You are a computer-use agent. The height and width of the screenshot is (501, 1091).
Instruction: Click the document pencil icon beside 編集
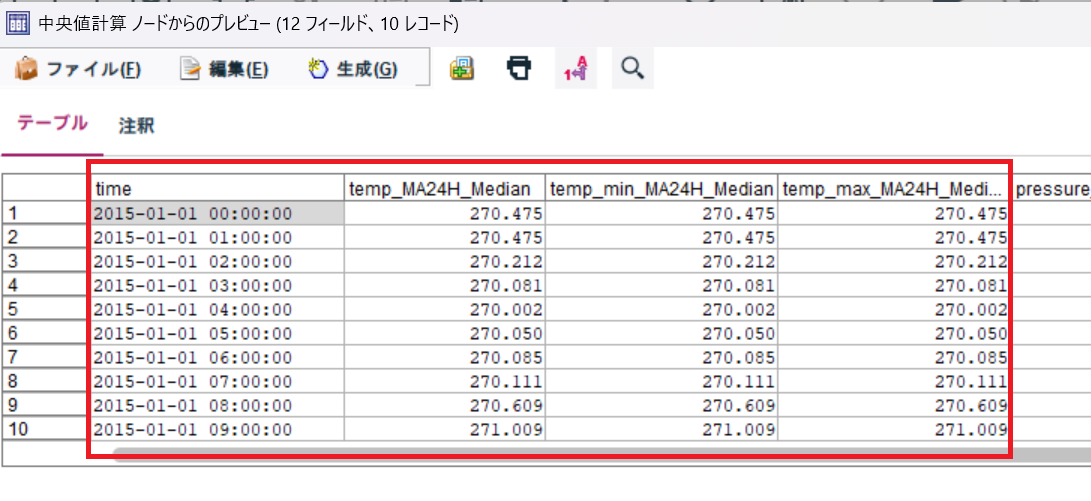click(190, 68)
